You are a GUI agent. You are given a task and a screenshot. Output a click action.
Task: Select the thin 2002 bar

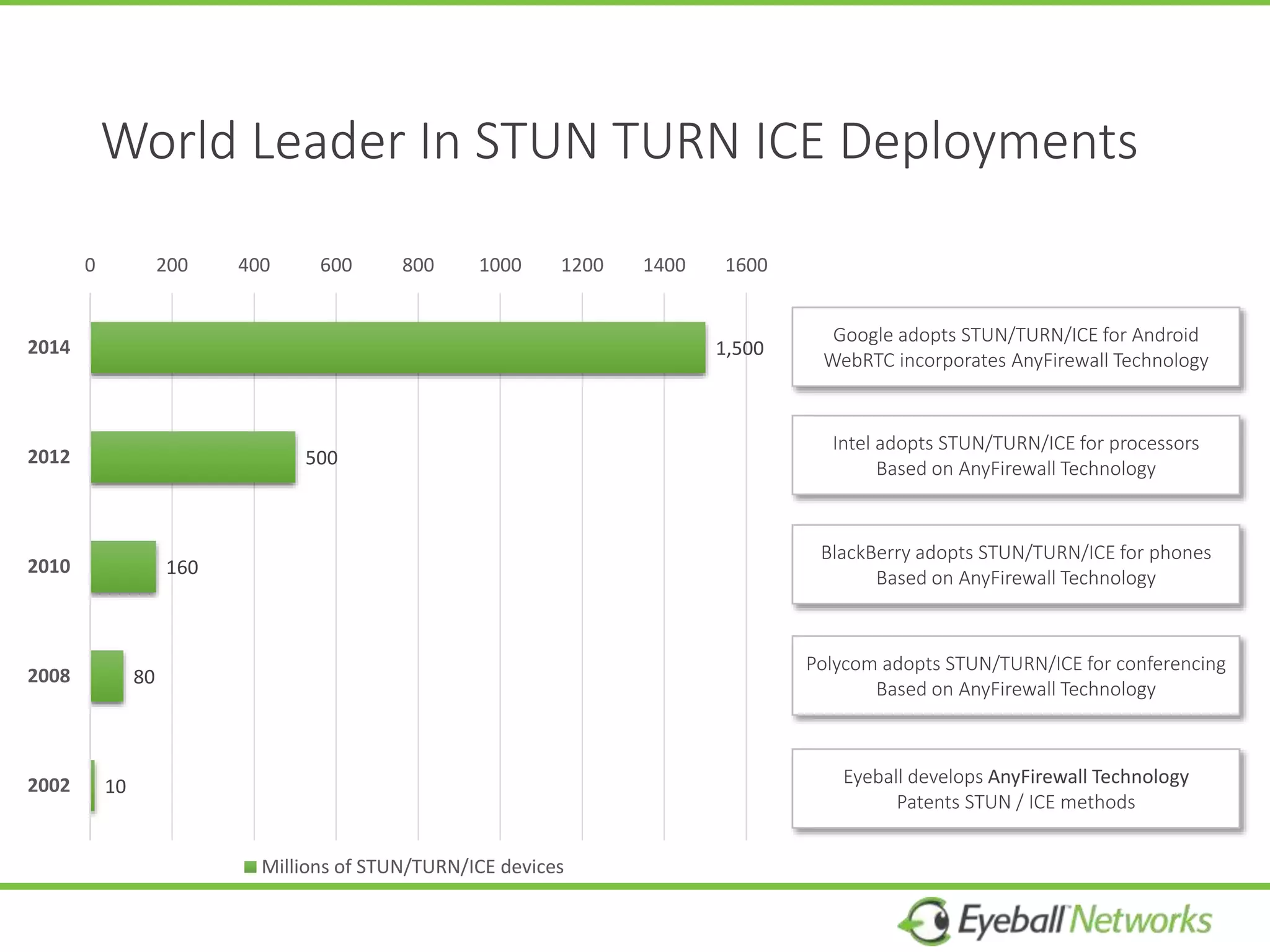click(x=93, y=785)
